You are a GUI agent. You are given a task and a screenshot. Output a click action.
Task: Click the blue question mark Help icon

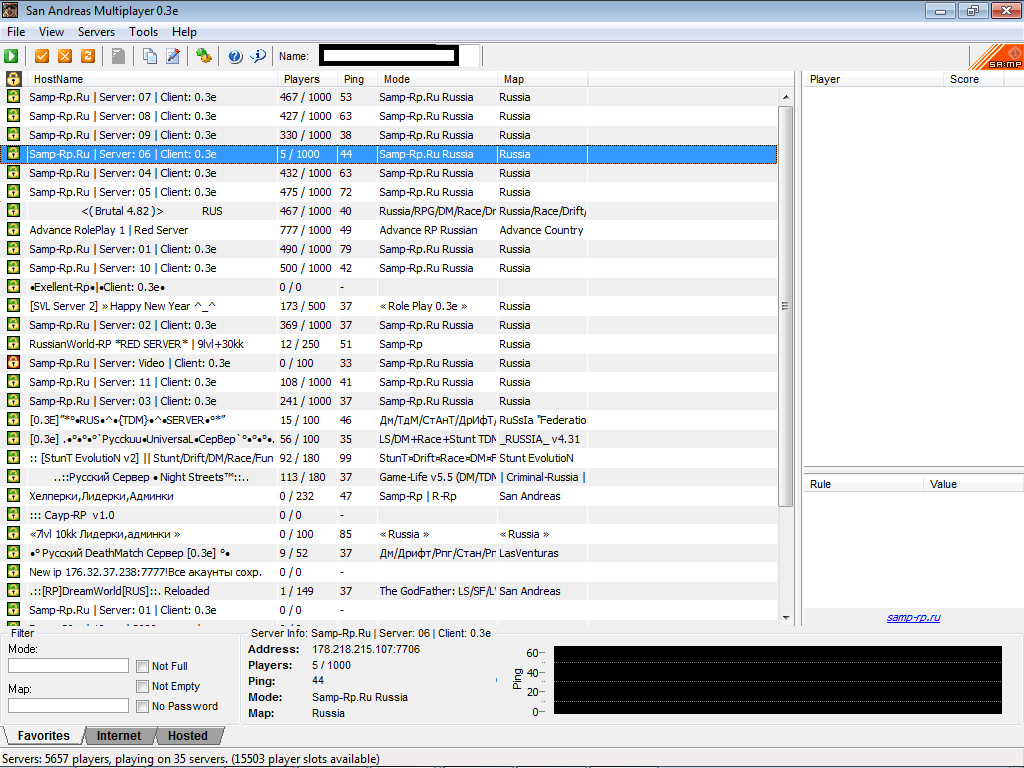point(235,56)
